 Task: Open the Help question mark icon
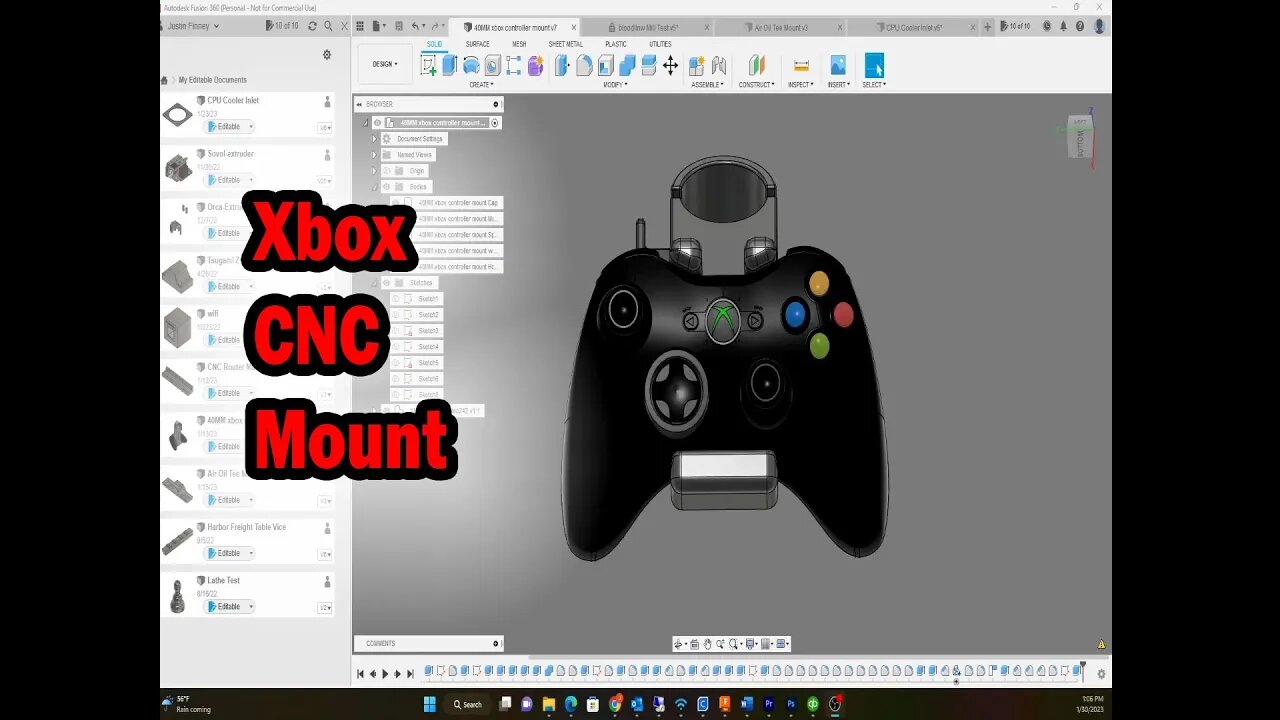pos(1080,26)
